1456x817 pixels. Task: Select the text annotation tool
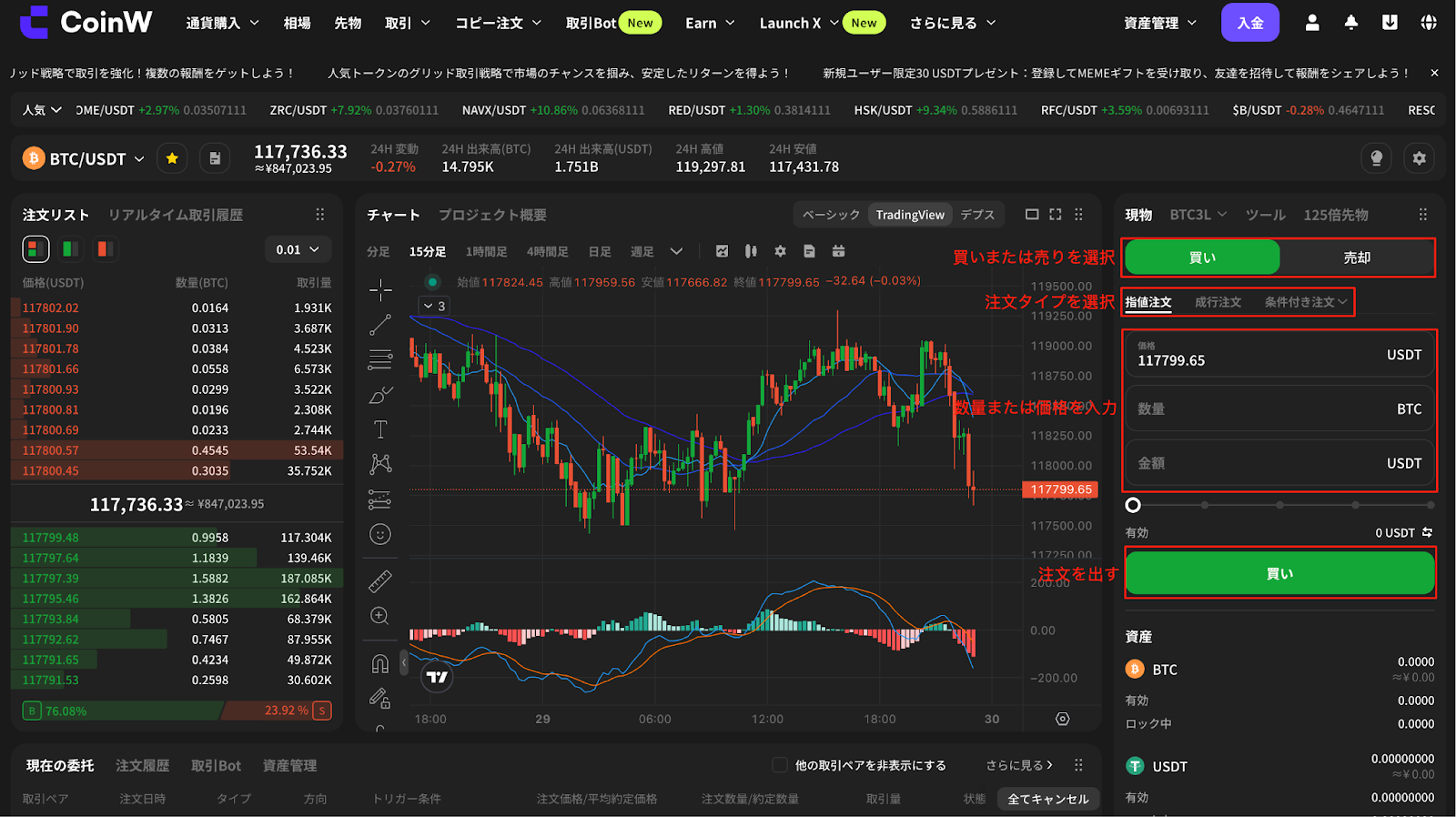click(380, 429)
